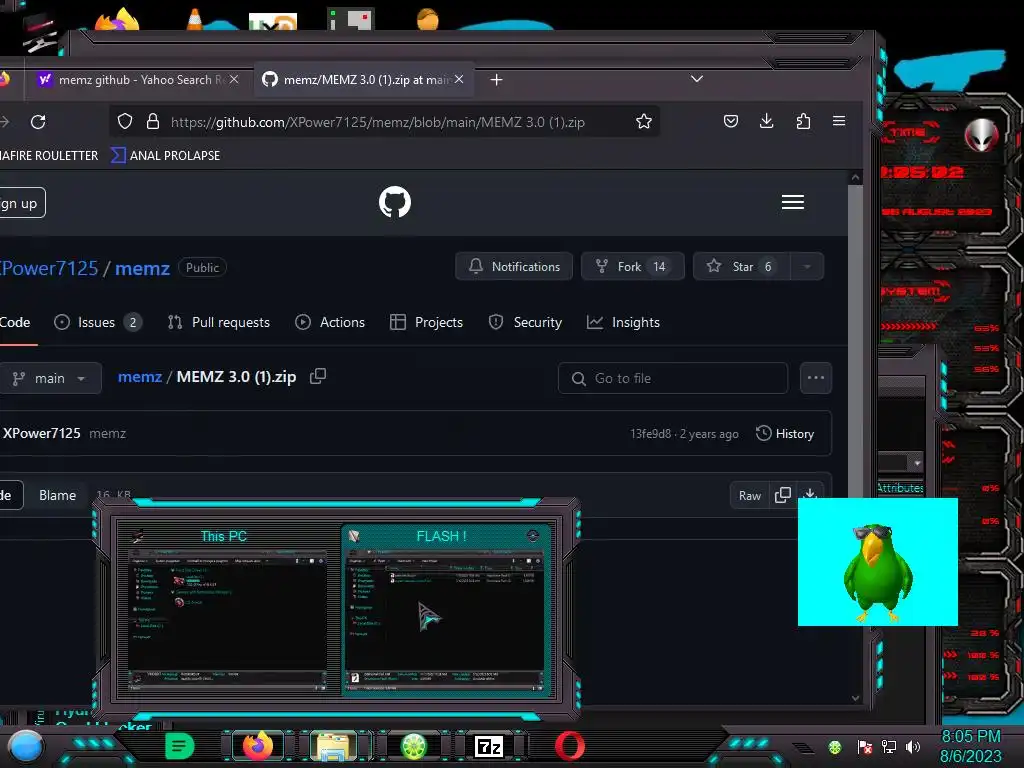Expand the Star lists dropdown arrow
The image size is (1024, 768).
point(807,266)
